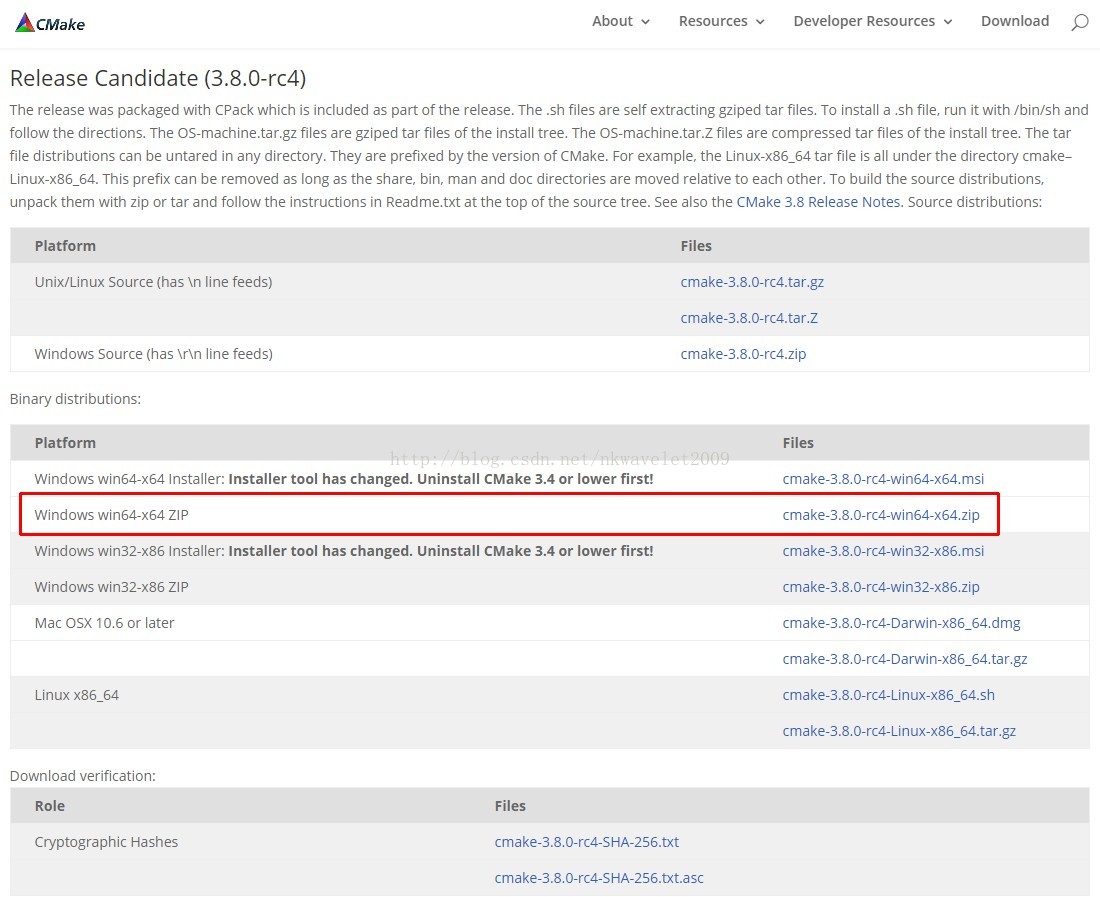Click the CMake logo
This screenshot has height=897, width=1100.
[50, 23]
